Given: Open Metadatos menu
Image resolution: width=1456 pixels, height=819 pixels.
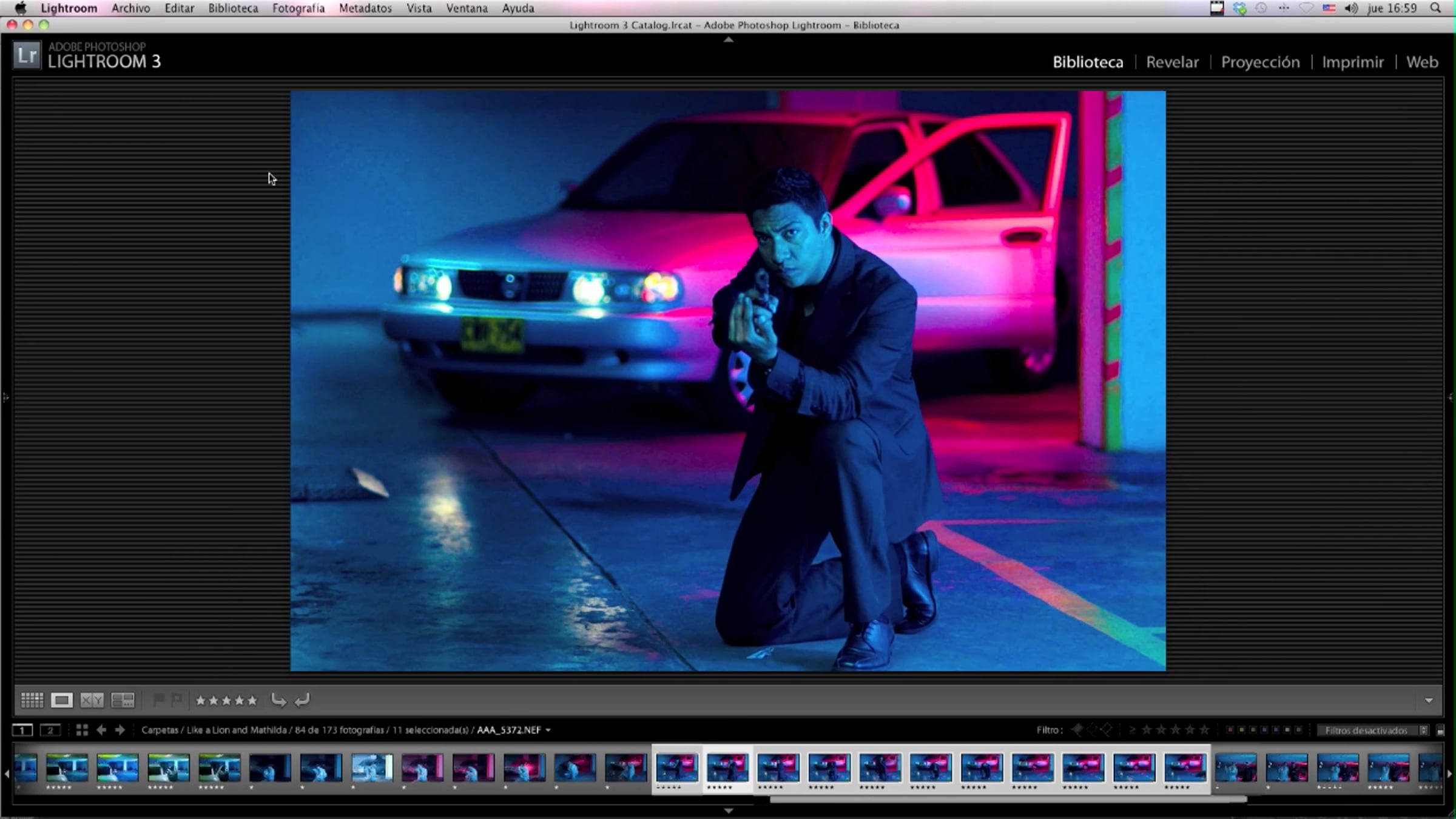Looking at the screenshot, I should point(365,8).
